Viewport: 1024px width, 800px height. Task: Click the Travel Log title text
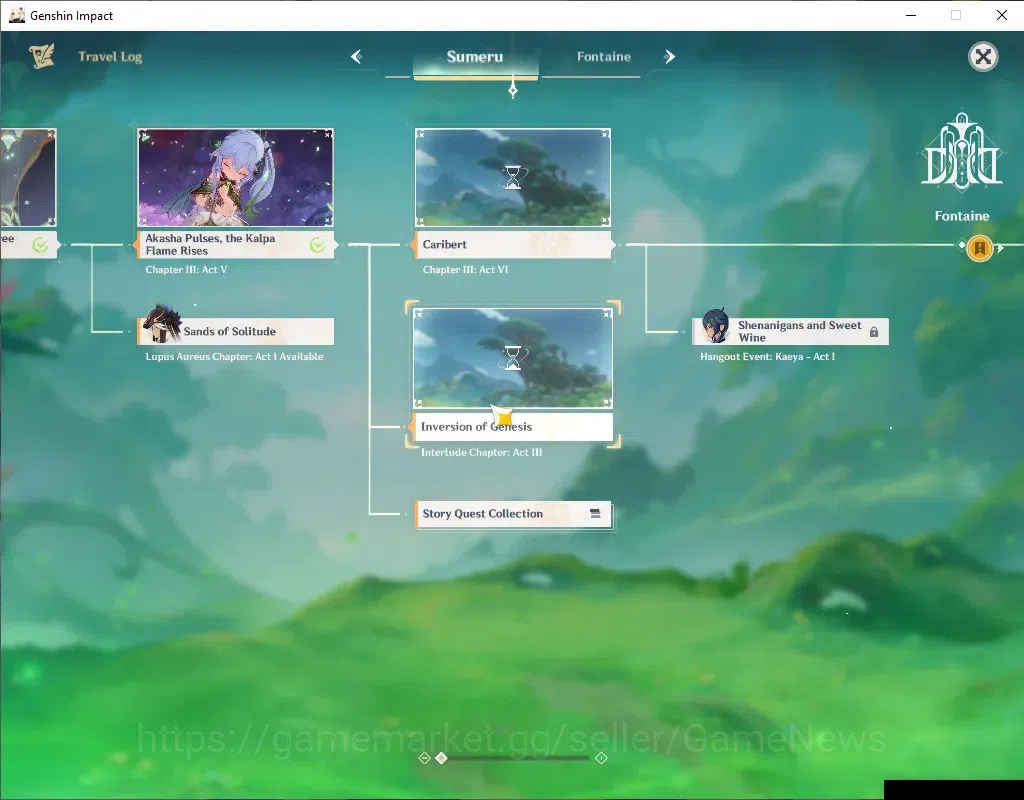(x=110, y=57)
